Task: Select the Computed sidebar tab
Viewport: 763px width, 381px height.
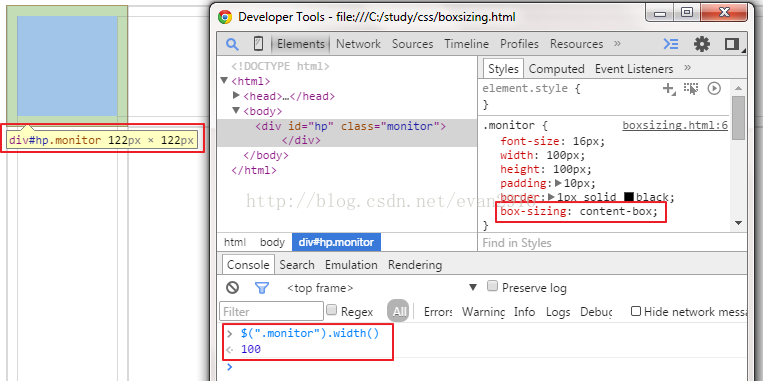Action: (x=557, y=69)
